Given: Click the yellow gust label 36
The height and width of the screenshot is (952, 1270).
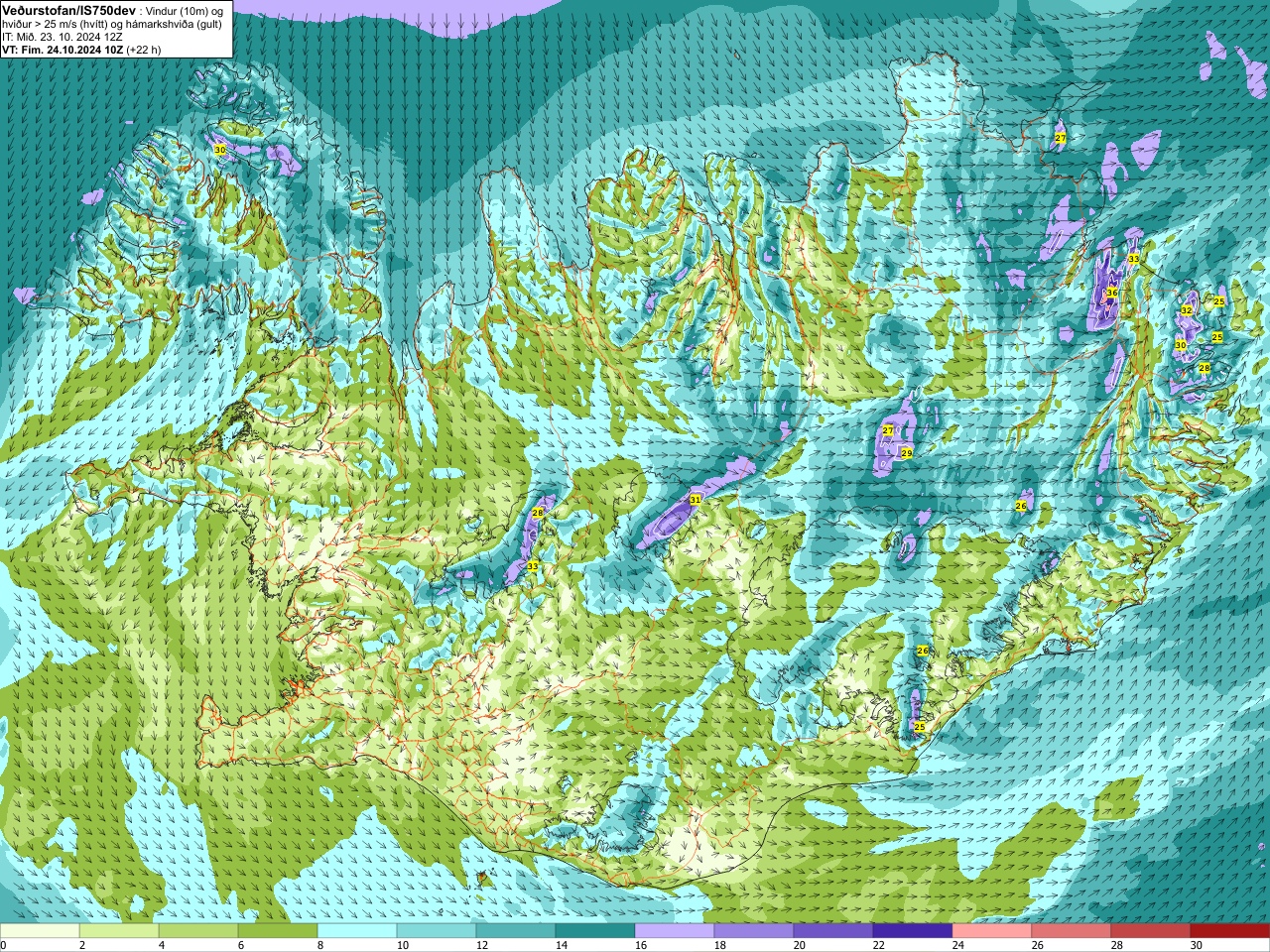Looking at the screenshot, I should pos(1112,293).
